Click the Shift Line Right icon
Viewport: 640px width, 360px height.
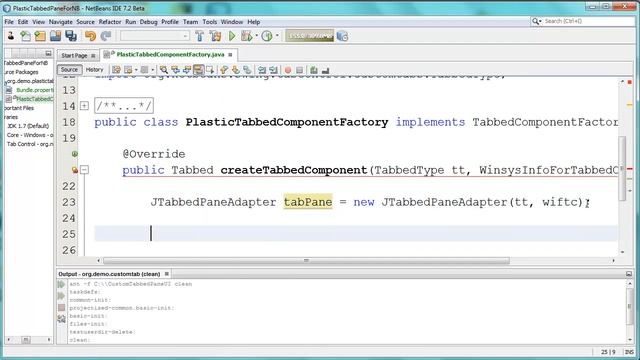273,70
